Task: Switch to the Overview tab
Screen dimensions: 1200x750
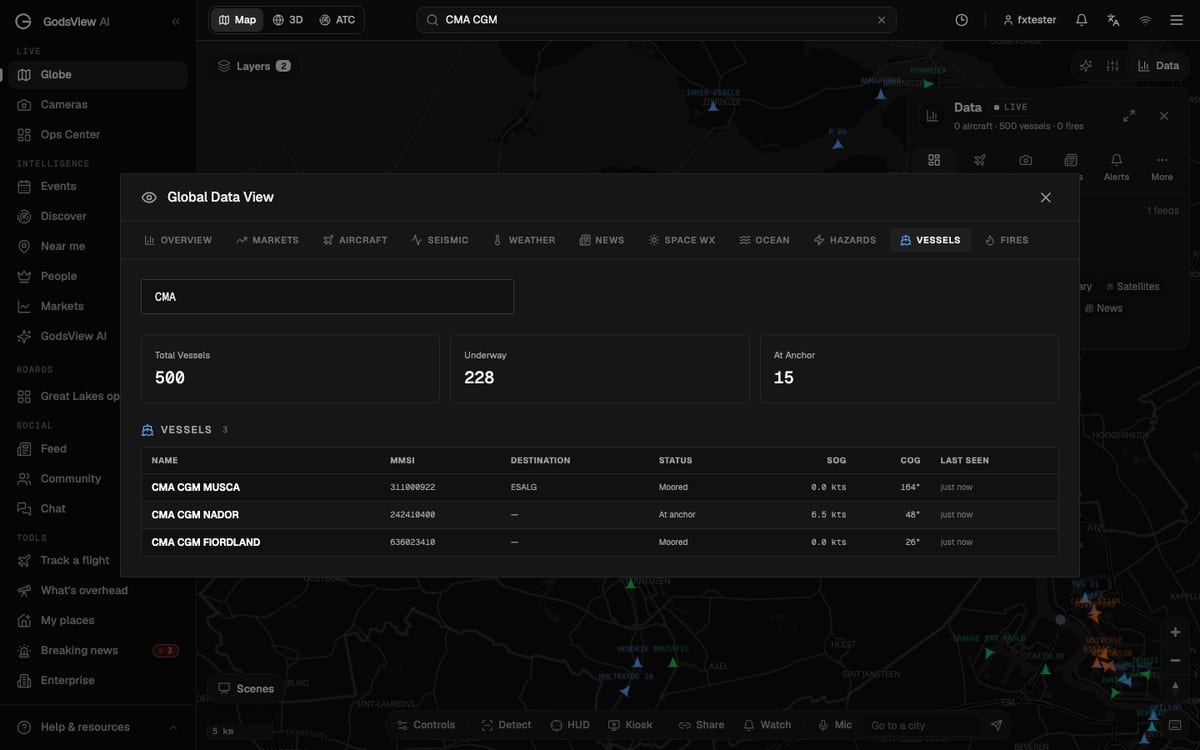Action: (x=178, y=240)
